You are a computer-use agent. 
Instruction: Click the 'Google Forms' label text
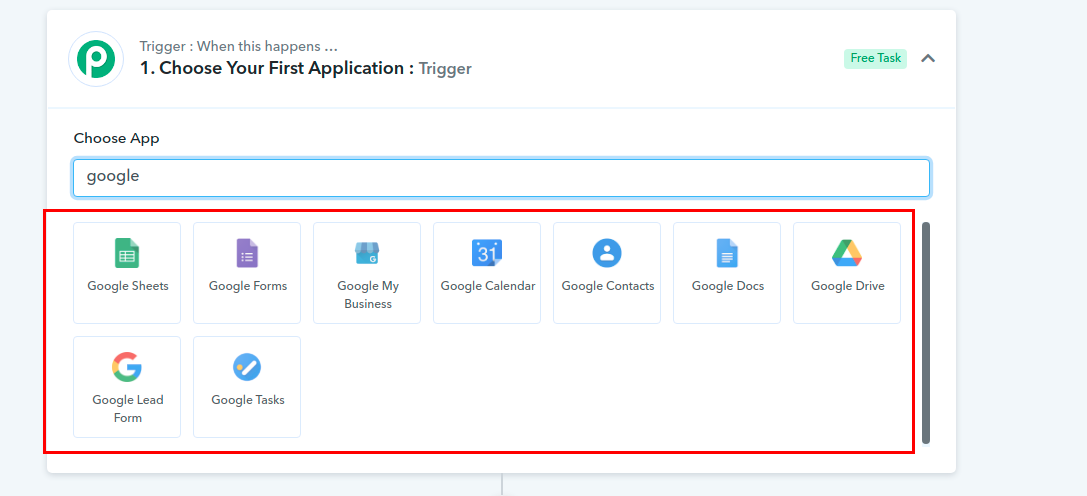click(x=247, y=286)
